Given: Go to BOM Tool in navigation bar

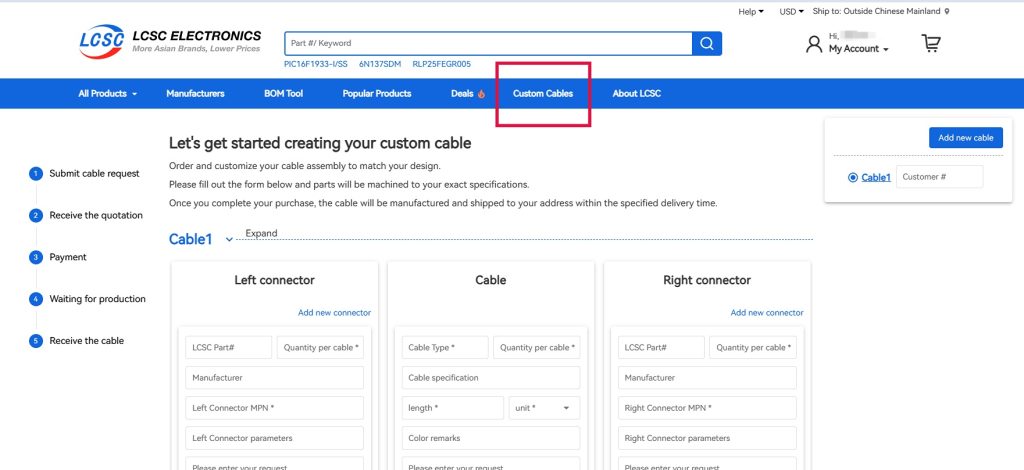Looking at the screenshot, I should pos(283,94).
